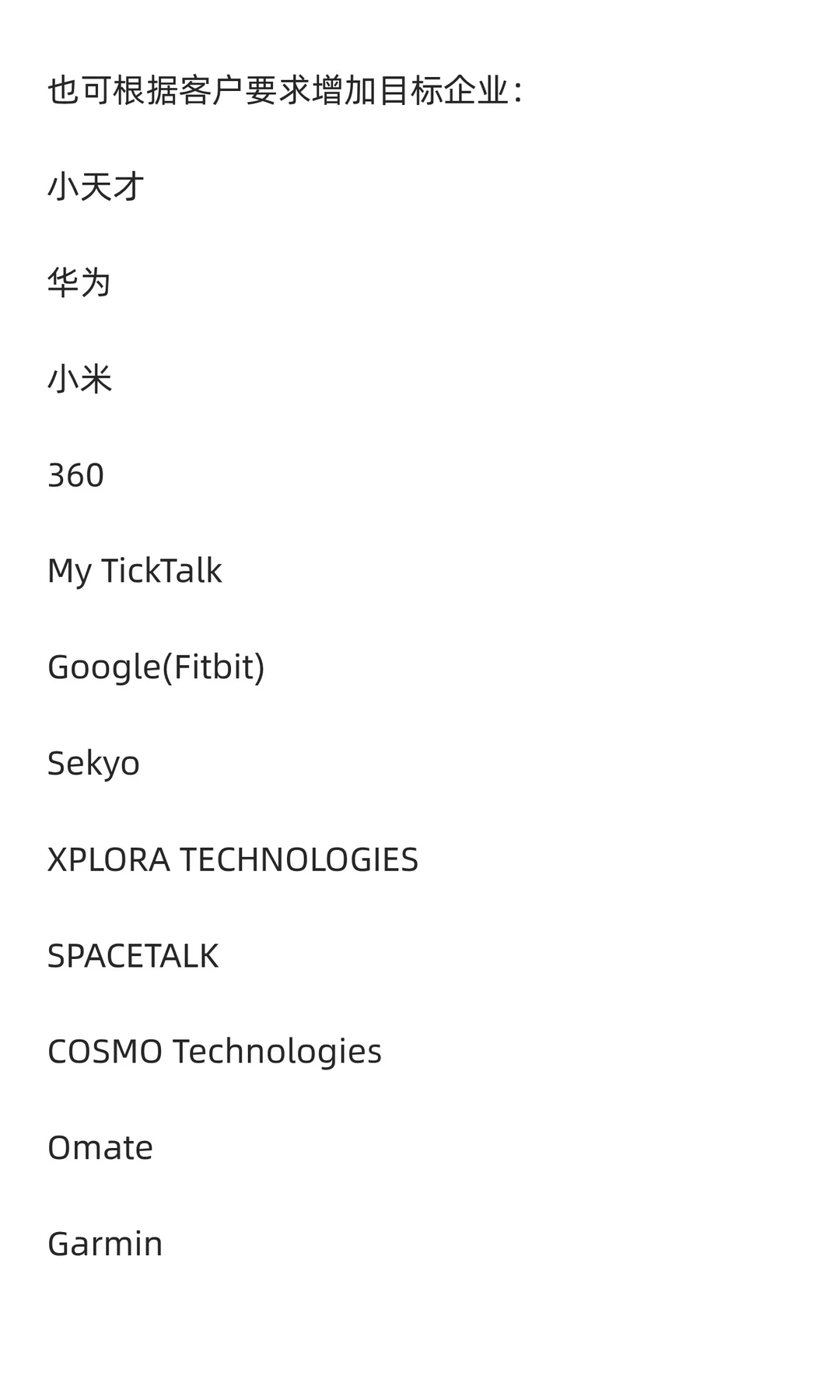This screenshot has width=840, height=1400.
Task: Click 客户要求 in the heading
Action: click(x=244, y=91)
